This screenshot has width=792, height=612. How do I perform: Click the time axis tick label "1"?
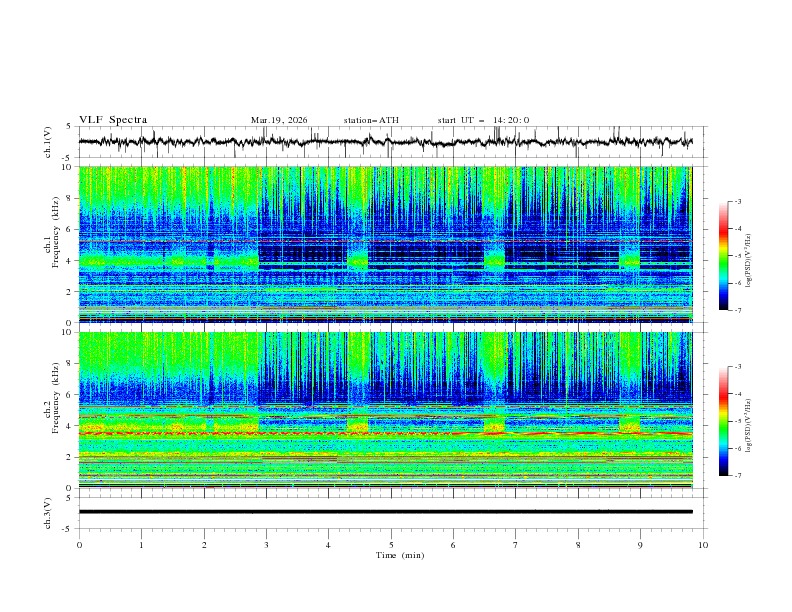[x=141, y=545]
